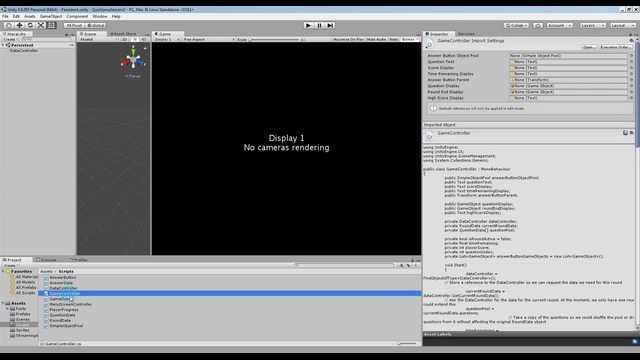Toggle Mute Audio in Game view
This screenshot has height=360, width=640.
pyautogui.click(x=376, y=39)
